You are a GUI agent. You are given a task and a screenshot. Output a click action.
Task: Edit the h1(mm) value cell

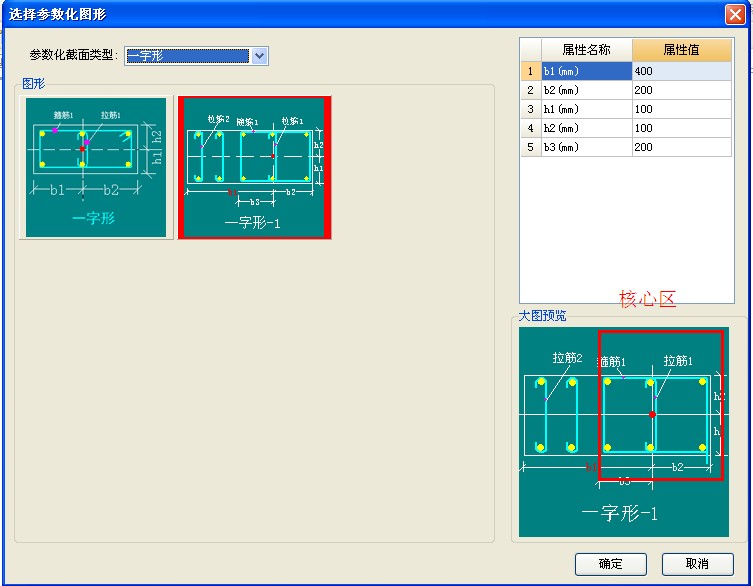(681, 109)
